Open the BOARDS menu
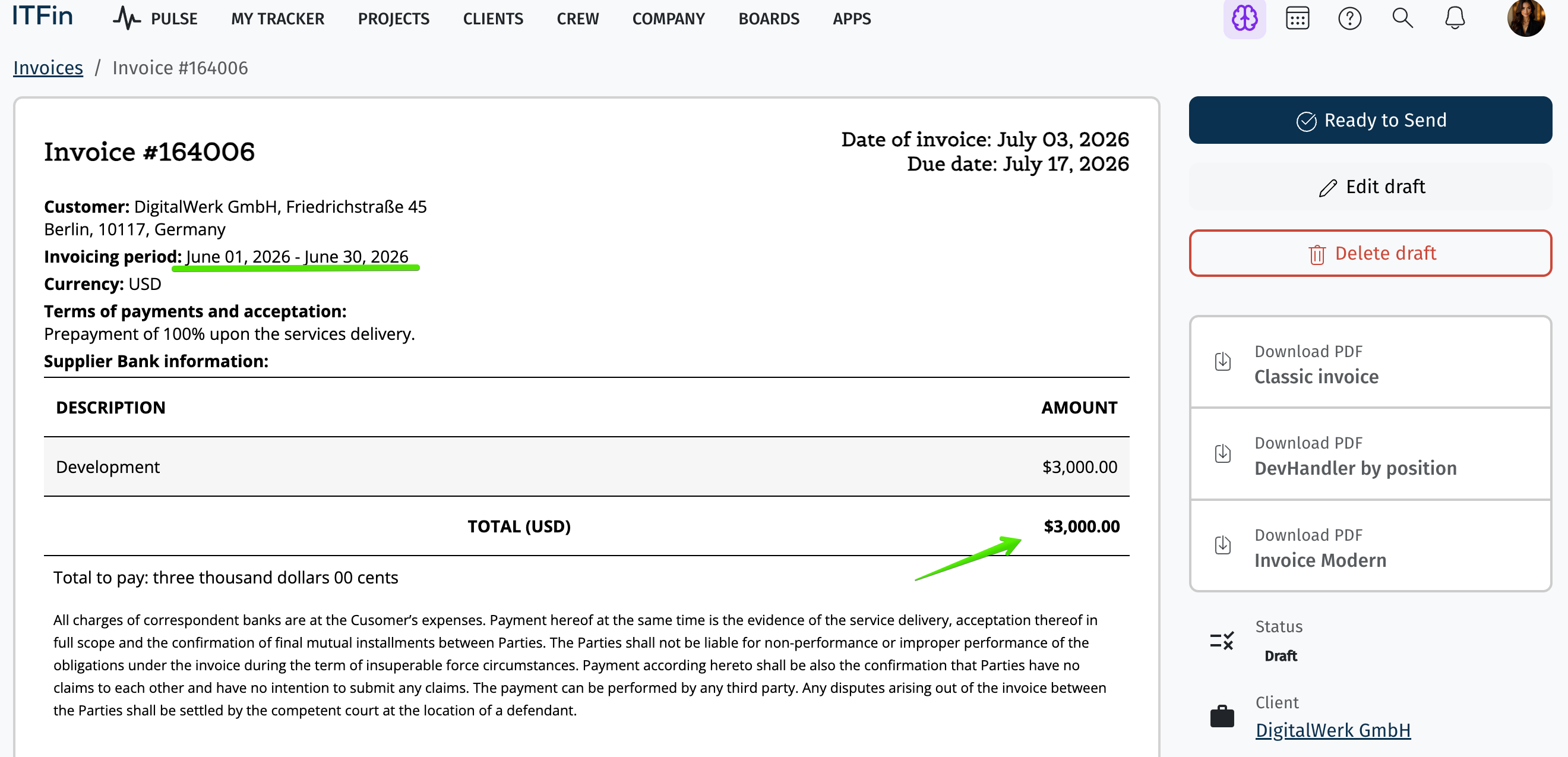The image size is (1568, 757). [x=769, y=19]
